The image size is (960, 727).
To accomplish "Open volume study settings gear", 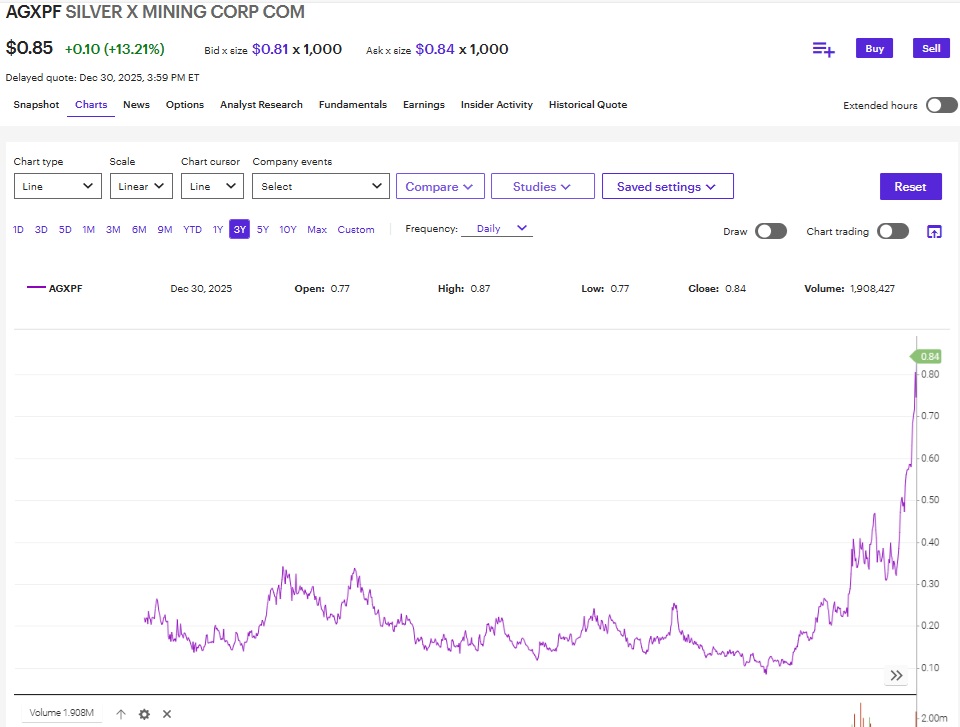I will tap(144, 714).
